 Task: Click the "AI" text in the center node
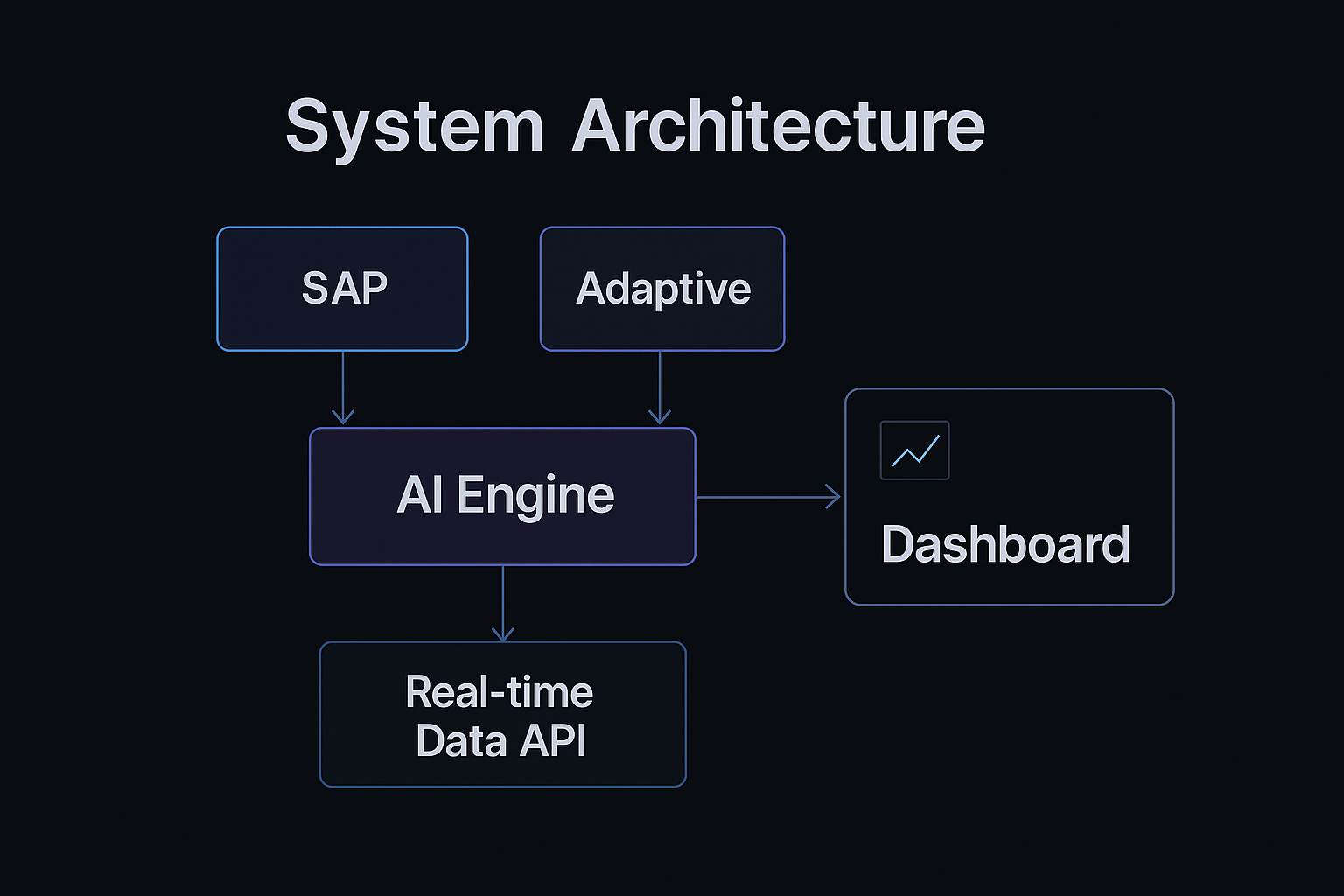pyautogui.click(x=420, y=495)
